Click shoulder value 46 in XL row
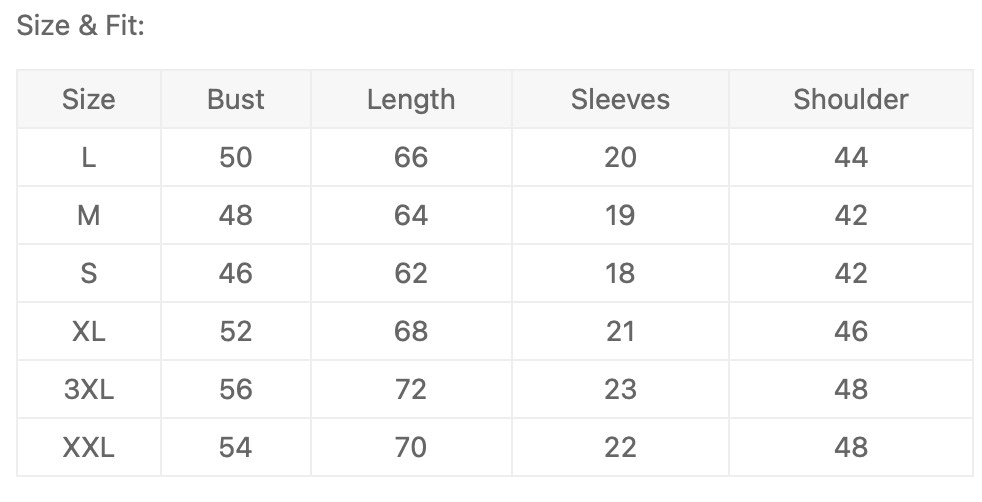This screenshot has width=982, height=502. click(851, 331)
